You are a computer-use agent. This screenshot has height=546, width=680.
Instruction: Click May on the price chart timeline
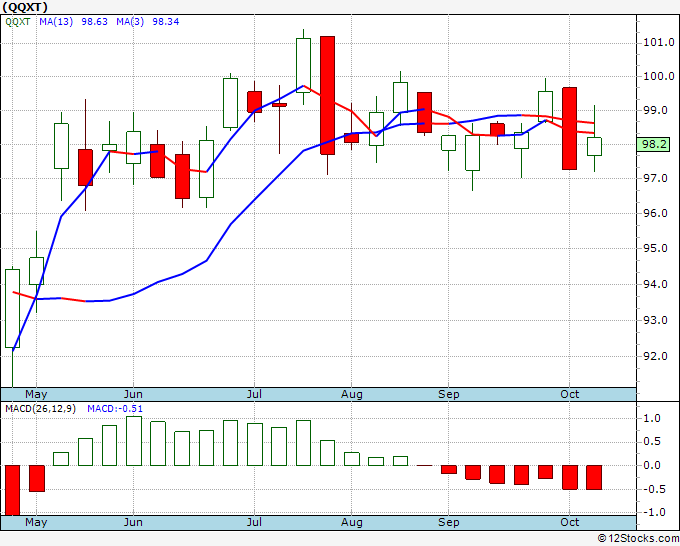36,394
